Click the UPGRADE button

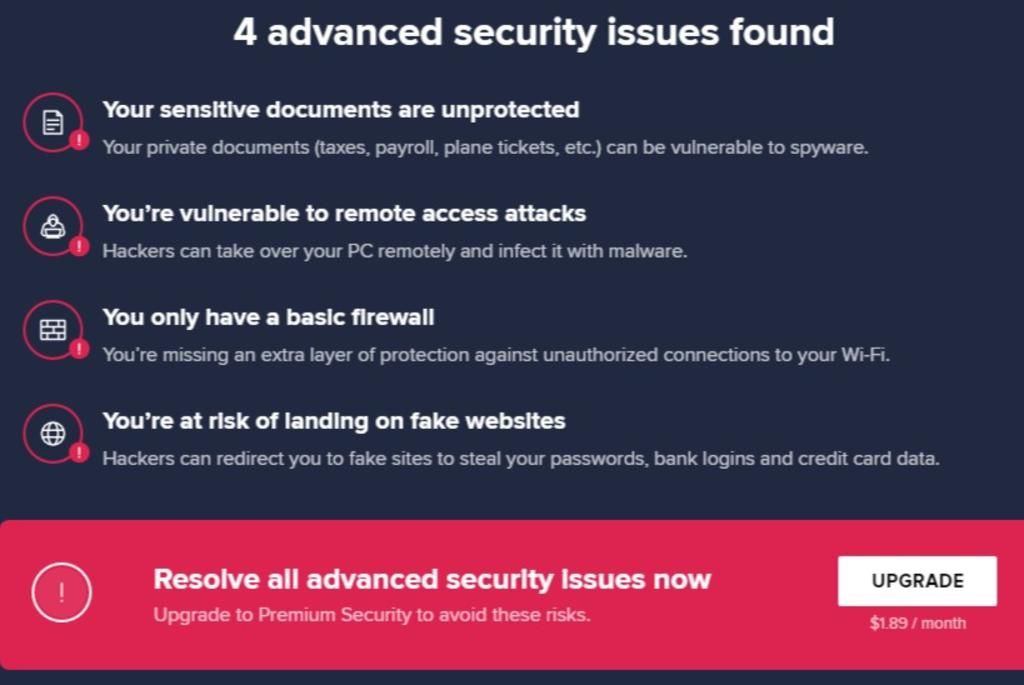tap(917, 581)
